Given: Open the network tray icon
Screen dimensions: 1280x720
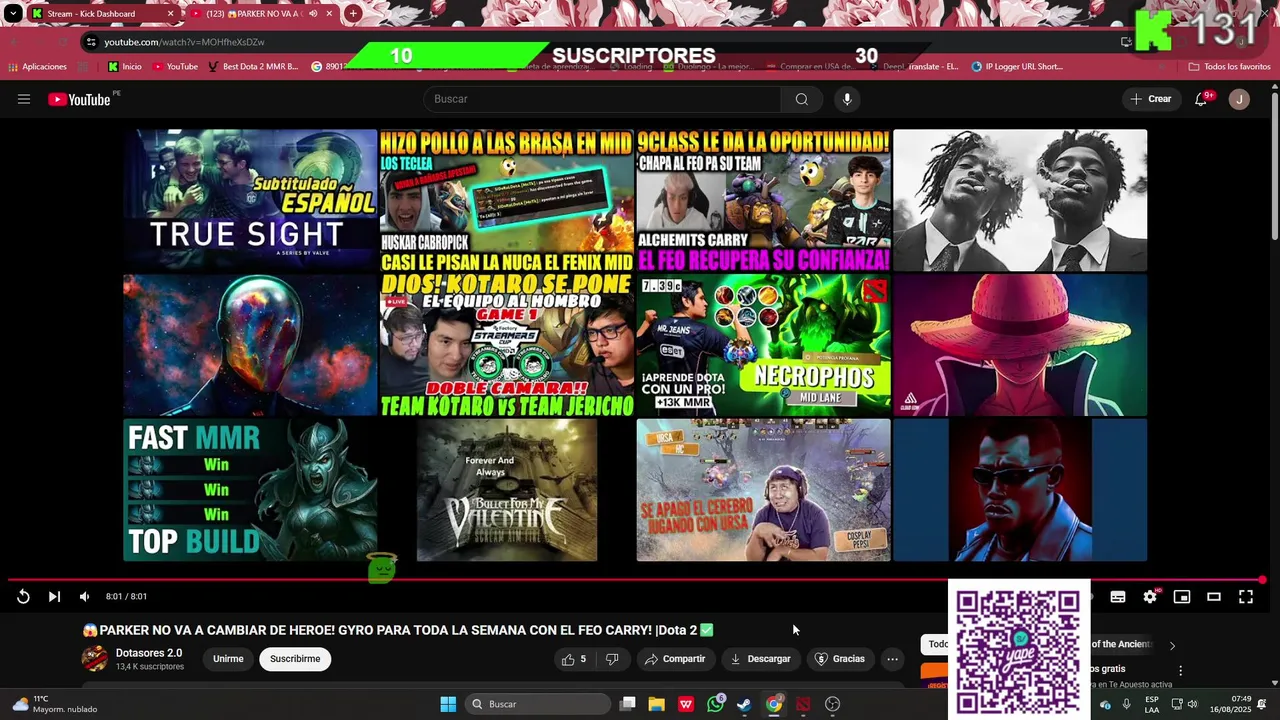Looking at the screenshot, I should click(x=1177, y=704).
